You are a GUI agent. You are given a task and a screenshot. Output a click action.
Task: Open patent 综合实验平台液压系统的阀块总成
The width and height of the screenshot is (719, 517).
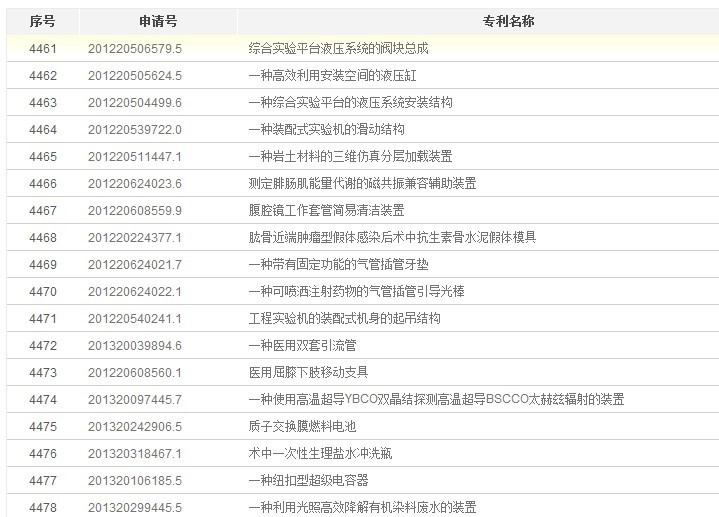[338, 48]
